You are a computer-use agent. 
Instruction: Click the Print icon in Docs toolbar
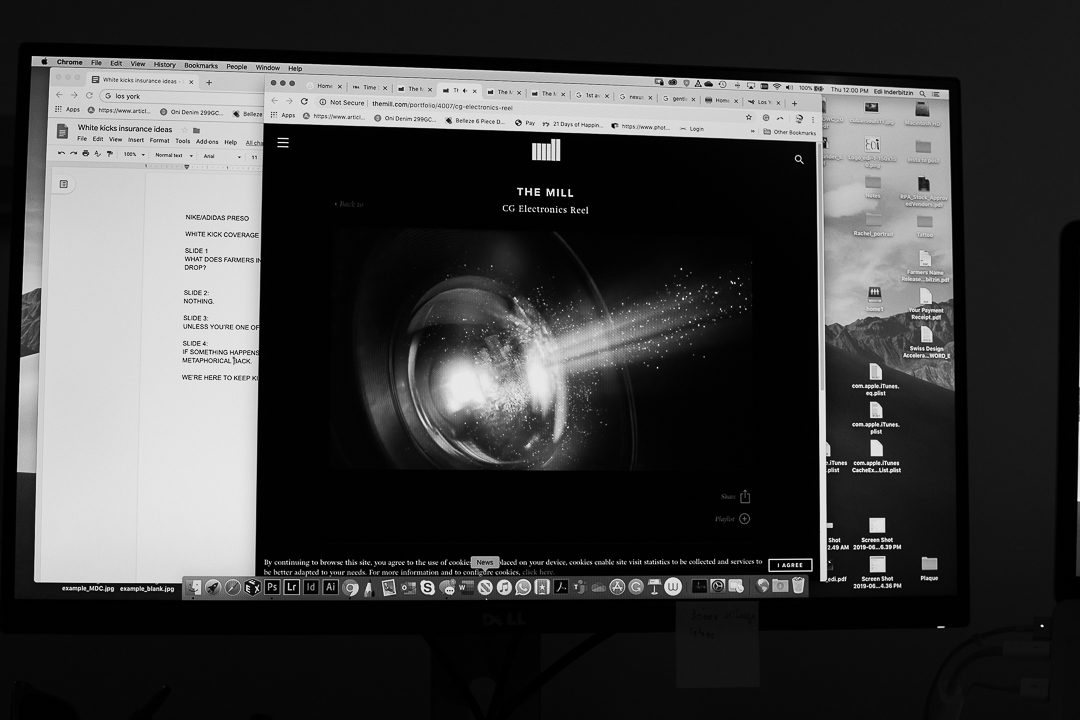(x=85, y=154)
